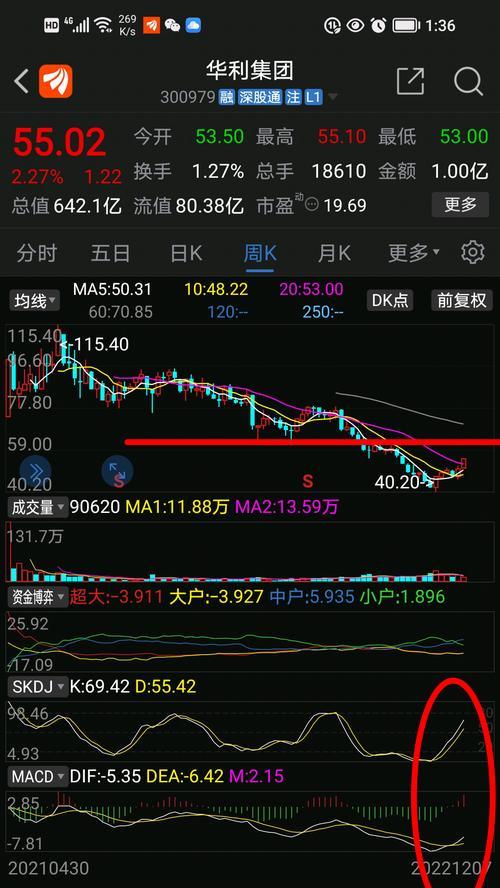Open the 均线 indicator dropdown
Screen dimensions: 500x888
tap(35, 301)
